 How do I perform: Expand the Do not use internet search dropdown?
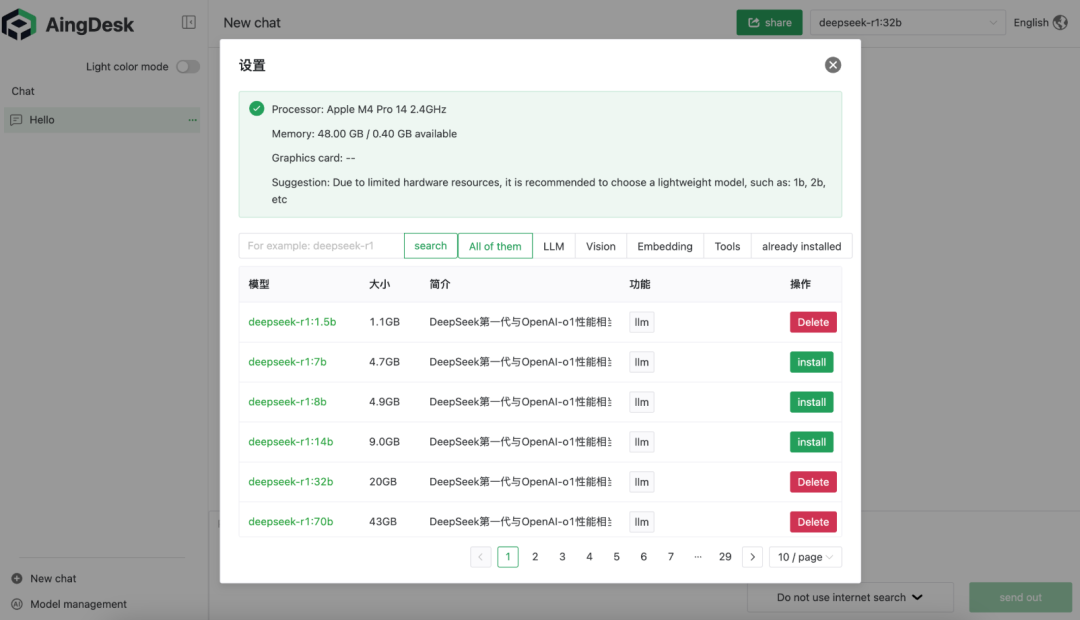click(849, 597)
